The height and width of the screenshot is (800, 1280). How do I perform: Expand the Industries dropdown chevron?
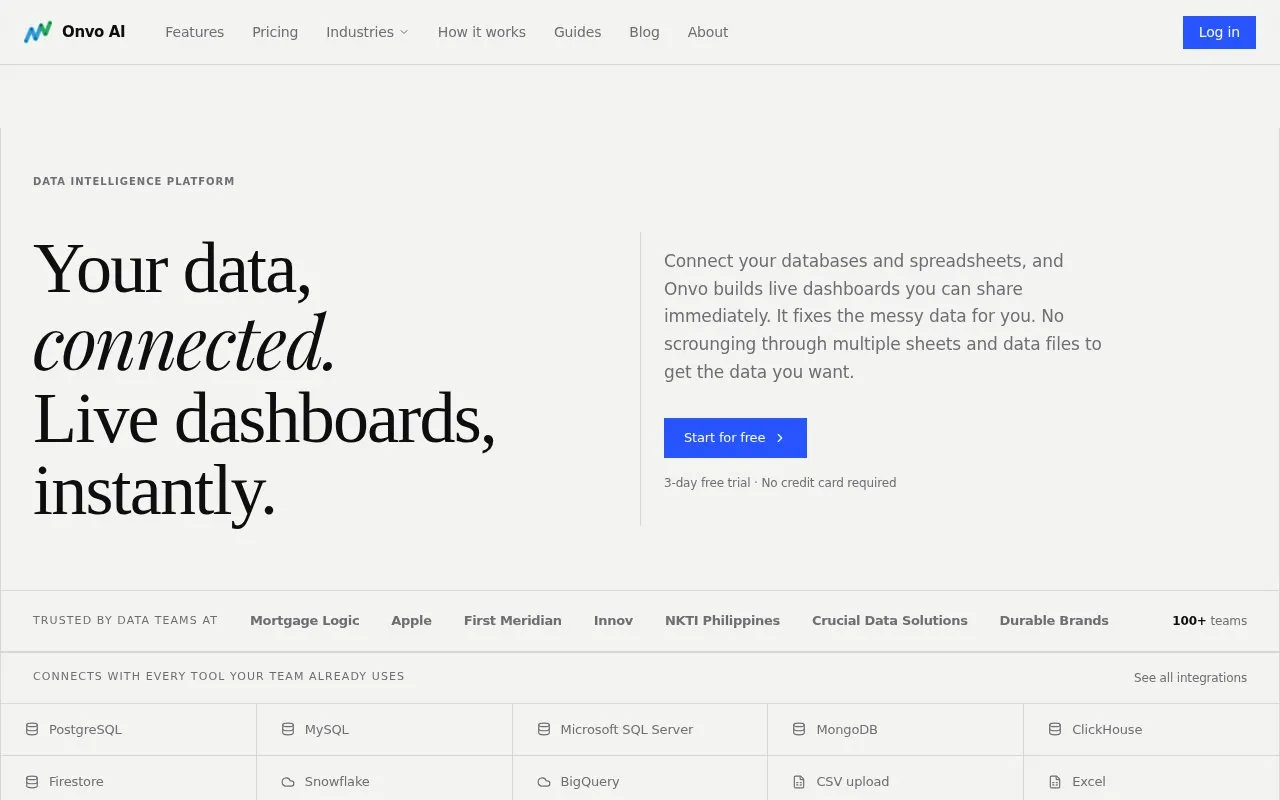[404, 32]
